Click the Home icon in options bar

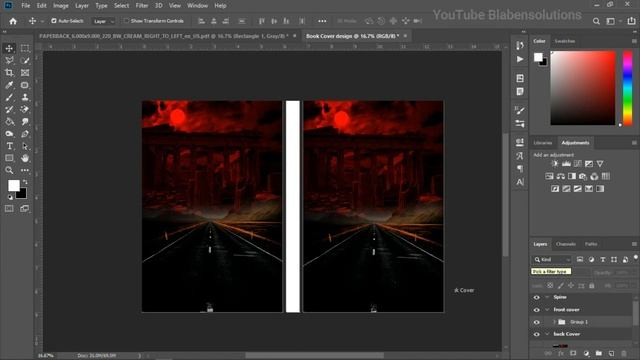[x=13, y=21]
